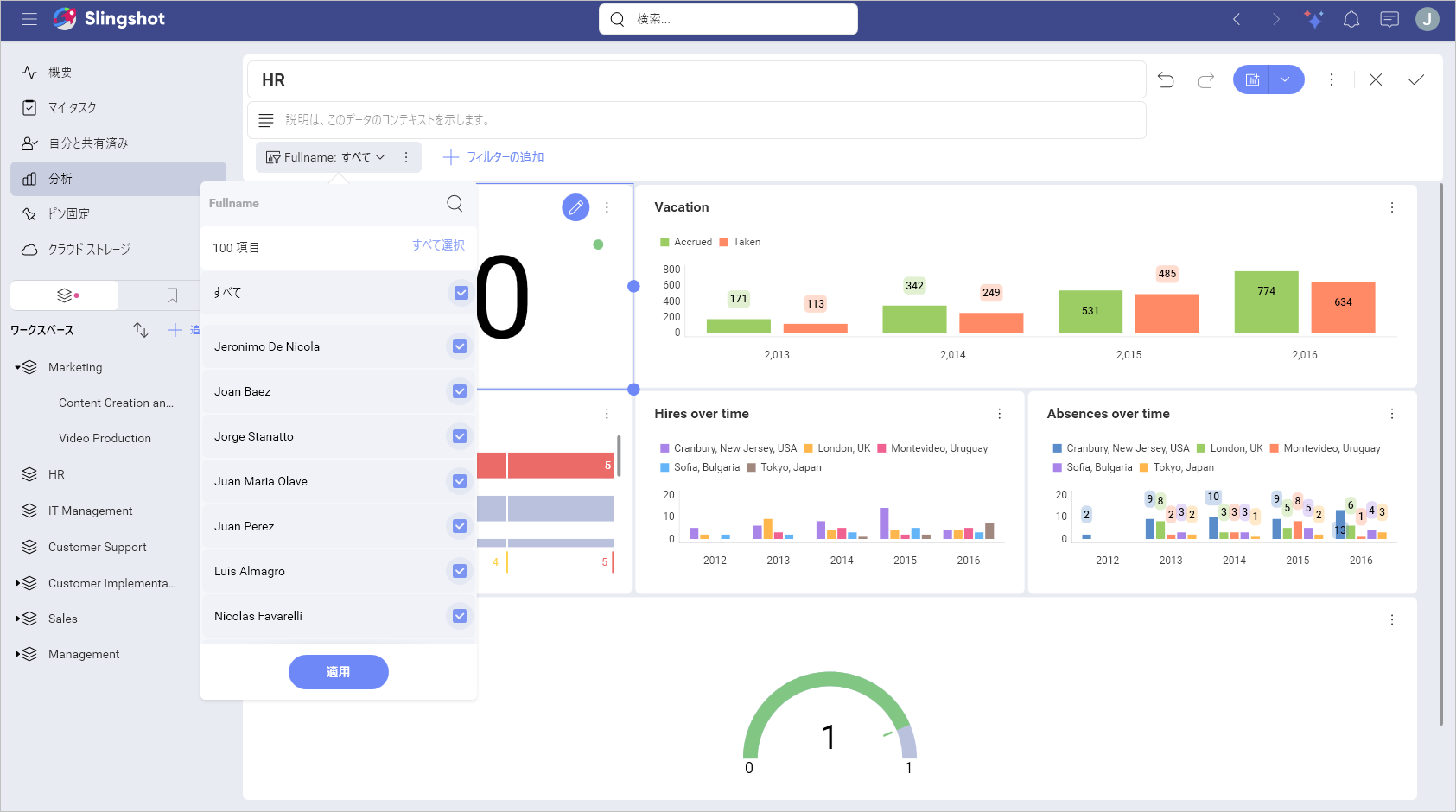Screen dimensions: 1456x812
Task: Open 自分と共有済み in the sidebar
Action: click(118, 143)
